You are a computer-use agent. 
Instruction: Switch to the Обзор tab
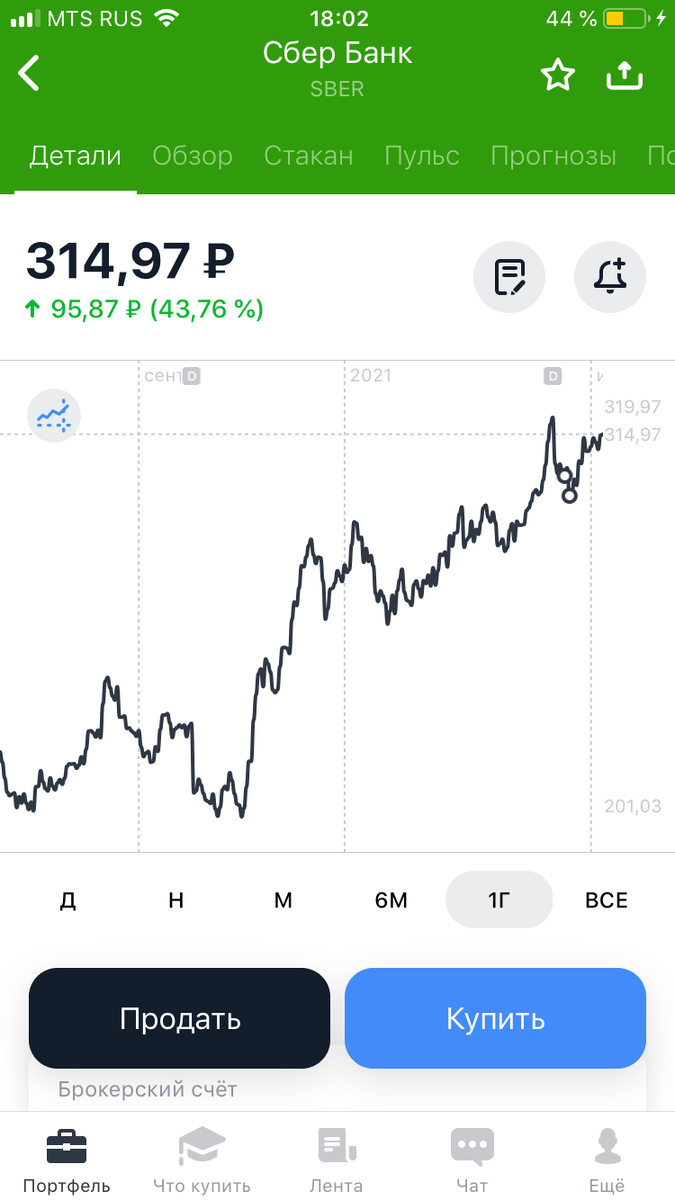[x=192, y=155]
